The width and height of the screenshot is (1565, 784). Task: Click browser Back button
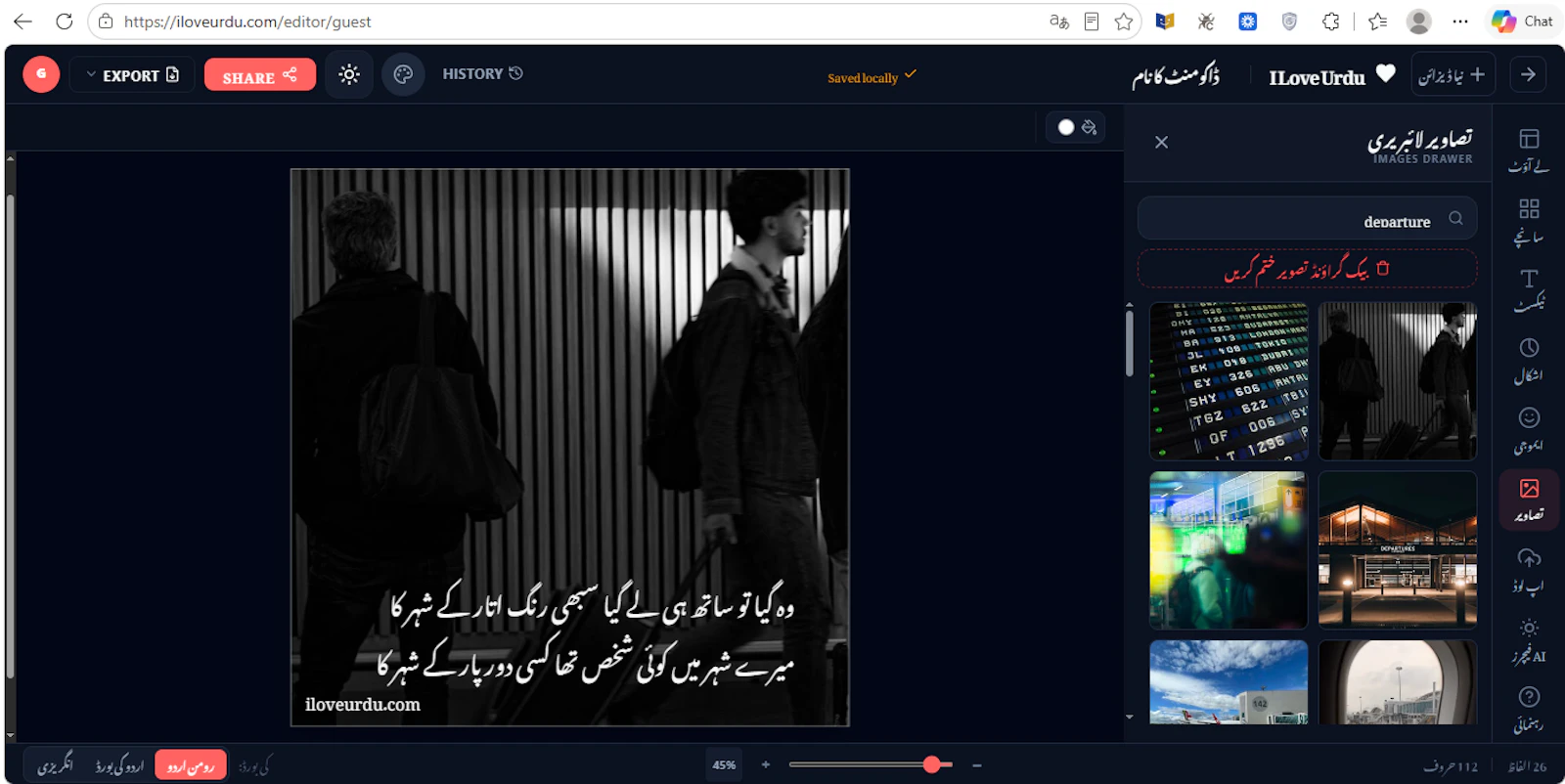click(x=22, y=22)
